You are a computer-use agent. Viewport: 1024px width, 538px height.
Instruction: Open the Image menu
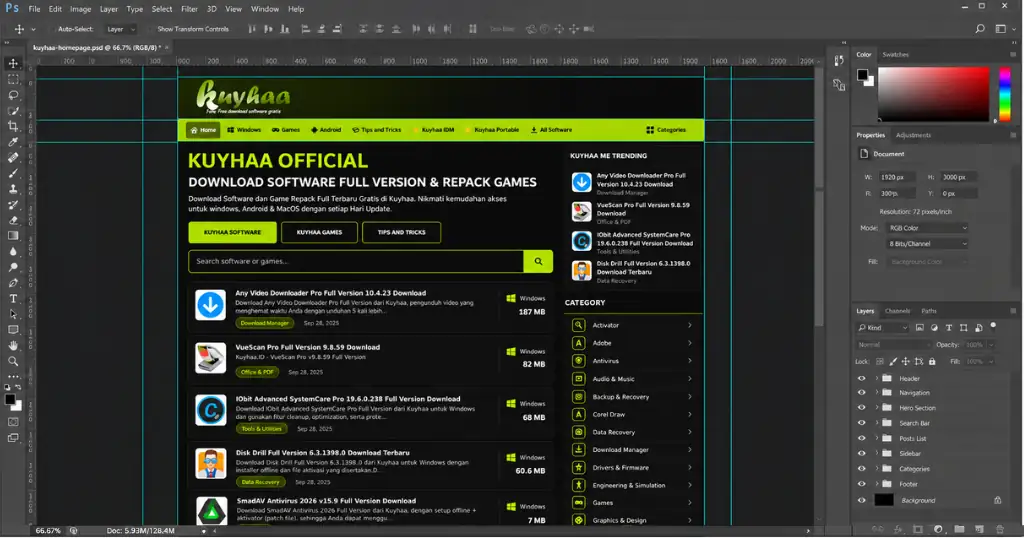coord(80,9)
